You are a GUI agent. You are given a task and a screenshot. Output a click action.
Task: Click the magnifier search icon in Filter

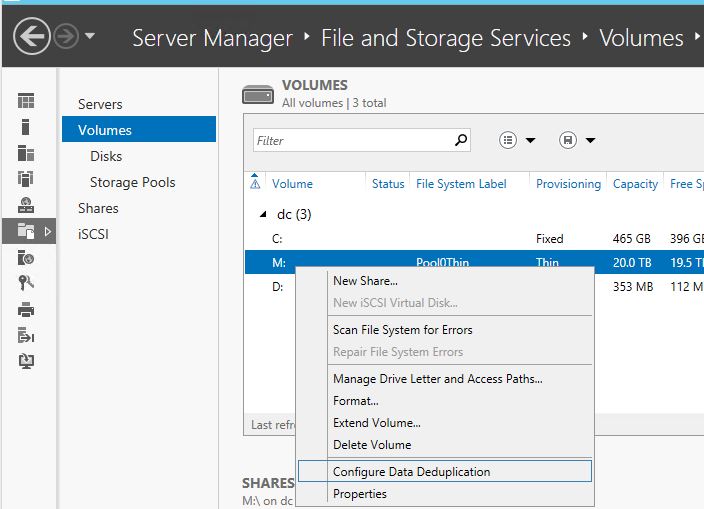(x=461, y=140)
